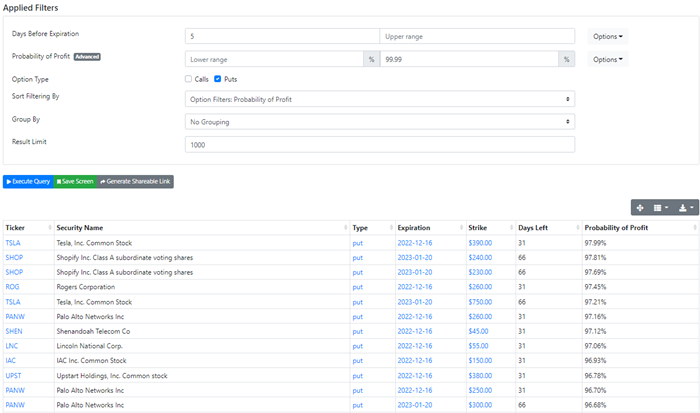Click the $750.00 strike link
Screen dimensions: 700x413
(480, 302)
